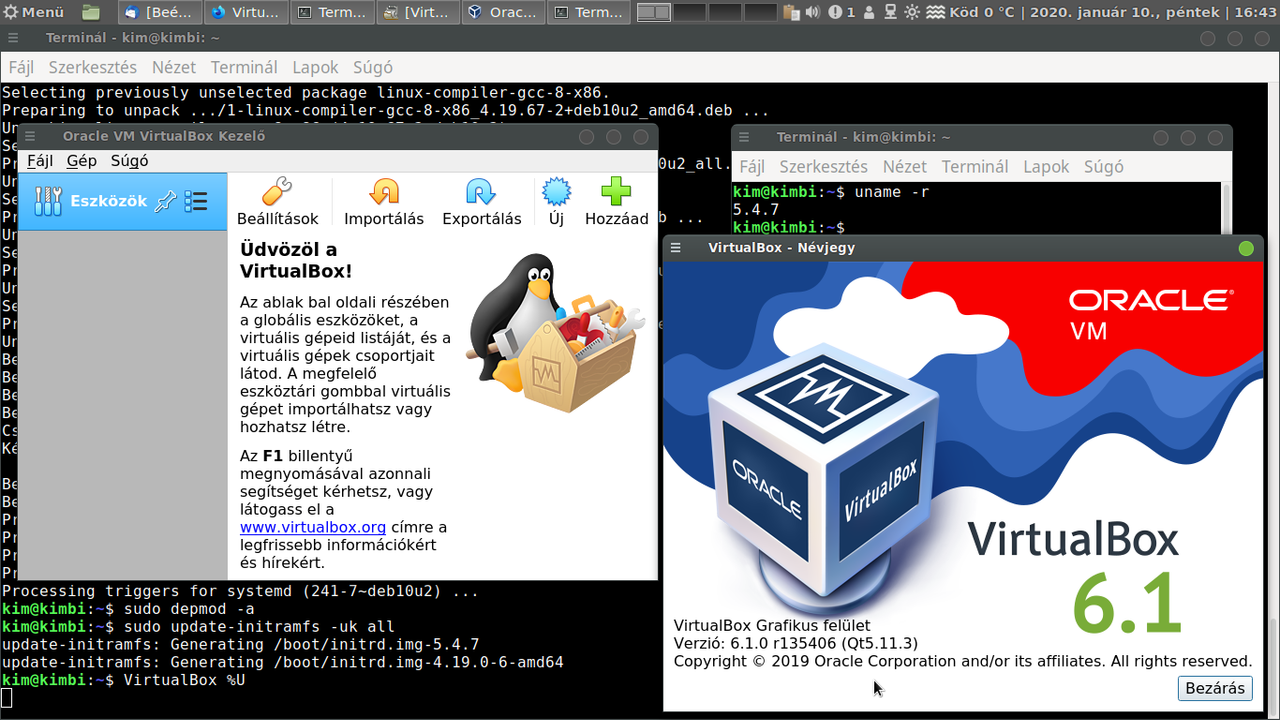Open window menu icon of VirtualBox Kezelő
The height and width of the screenshot is (720, 1280).
click(30, 137)
